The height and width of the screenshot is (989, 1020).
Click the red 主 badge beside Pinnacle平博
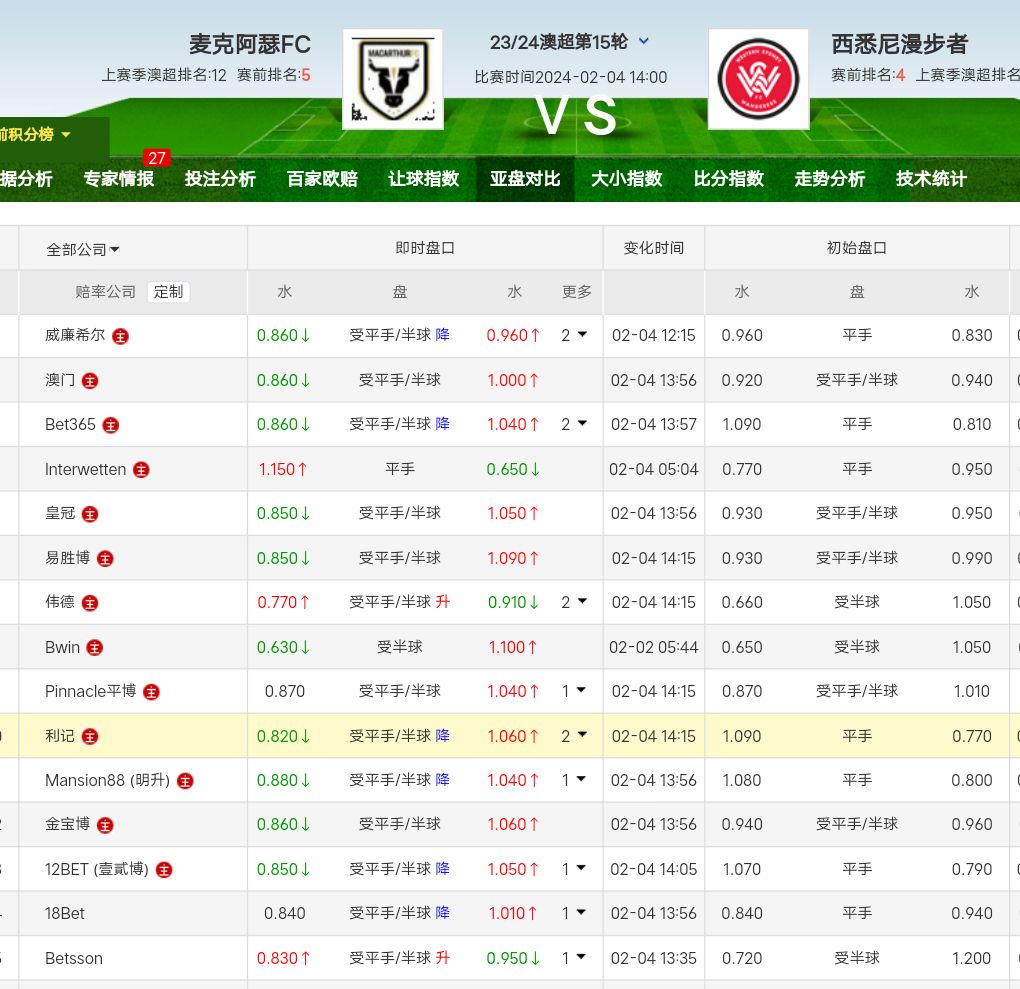(151, 692)
